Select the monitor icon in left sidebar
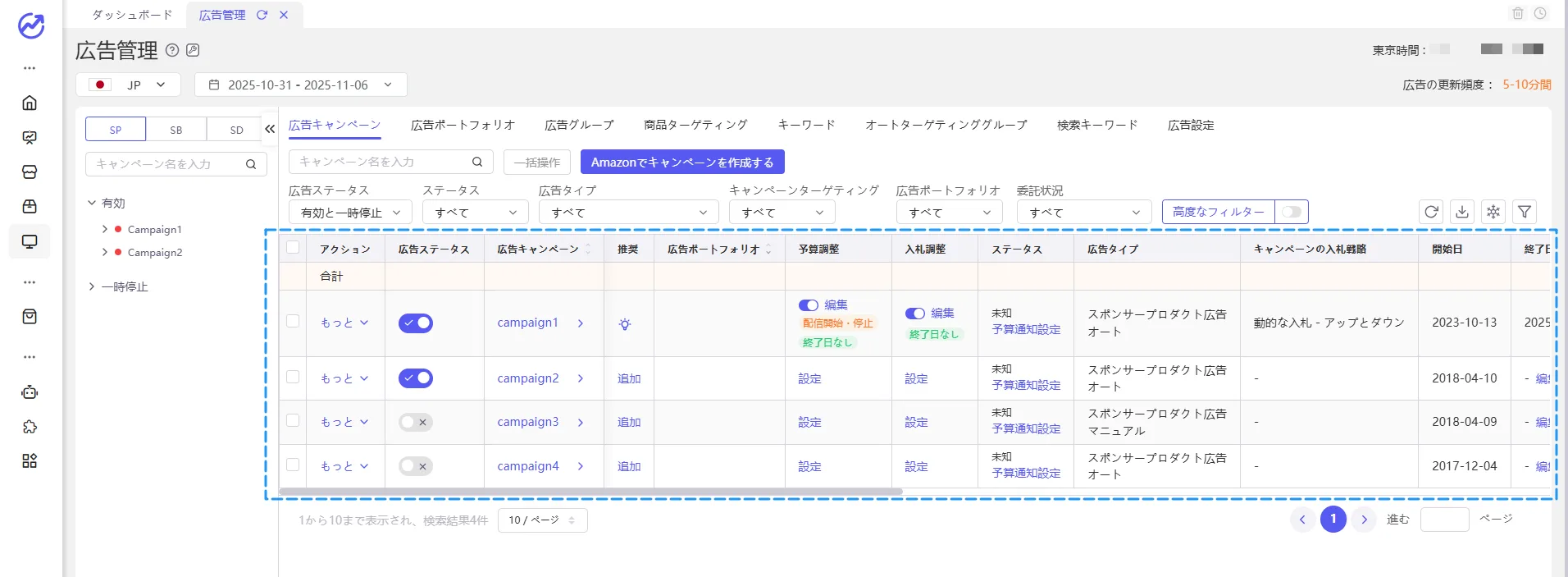1568x577 pixels. 30,241
